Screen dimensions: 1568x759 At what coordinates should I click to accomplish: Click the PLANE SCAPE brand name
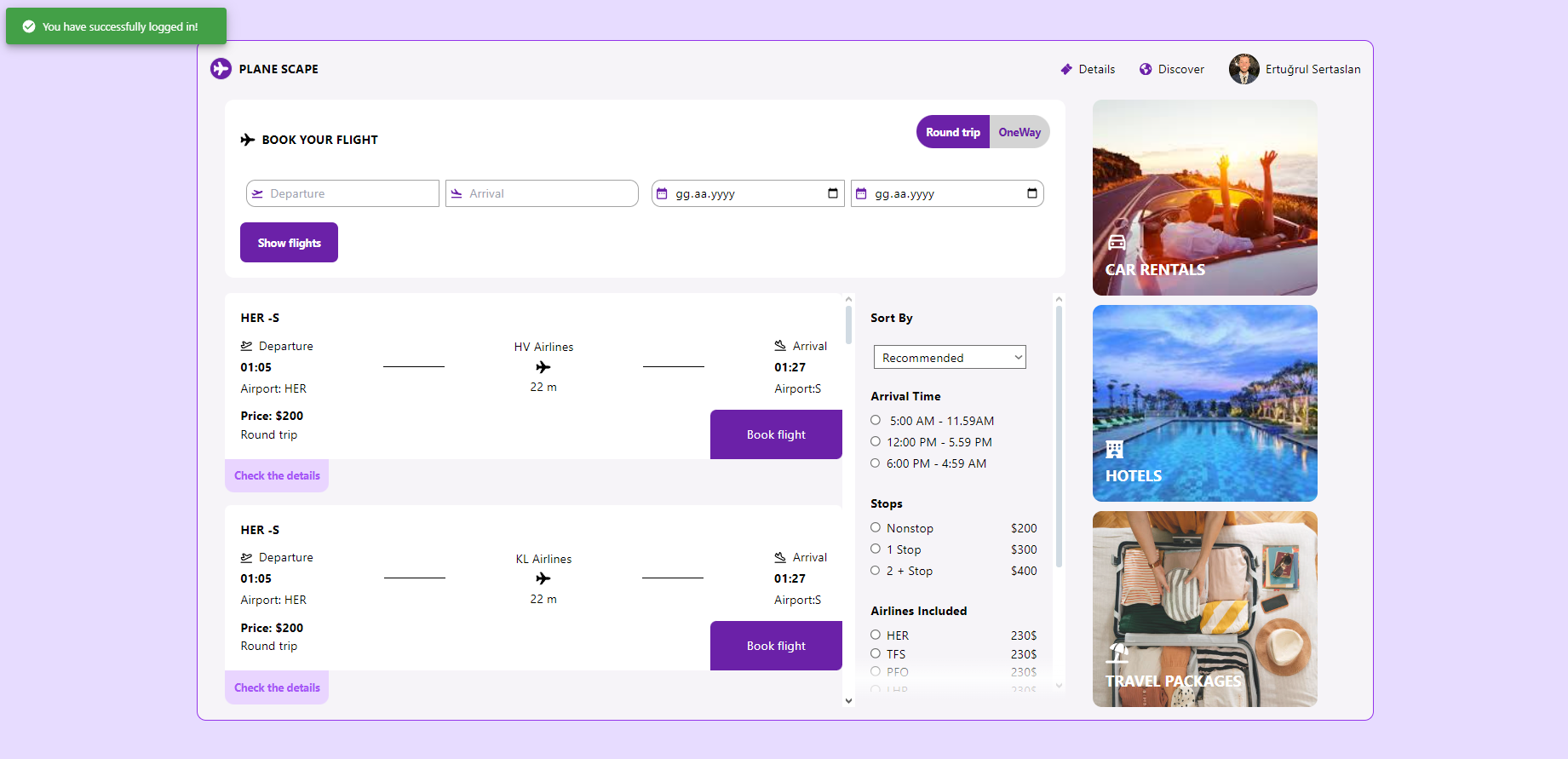click(x=279, y=69)
